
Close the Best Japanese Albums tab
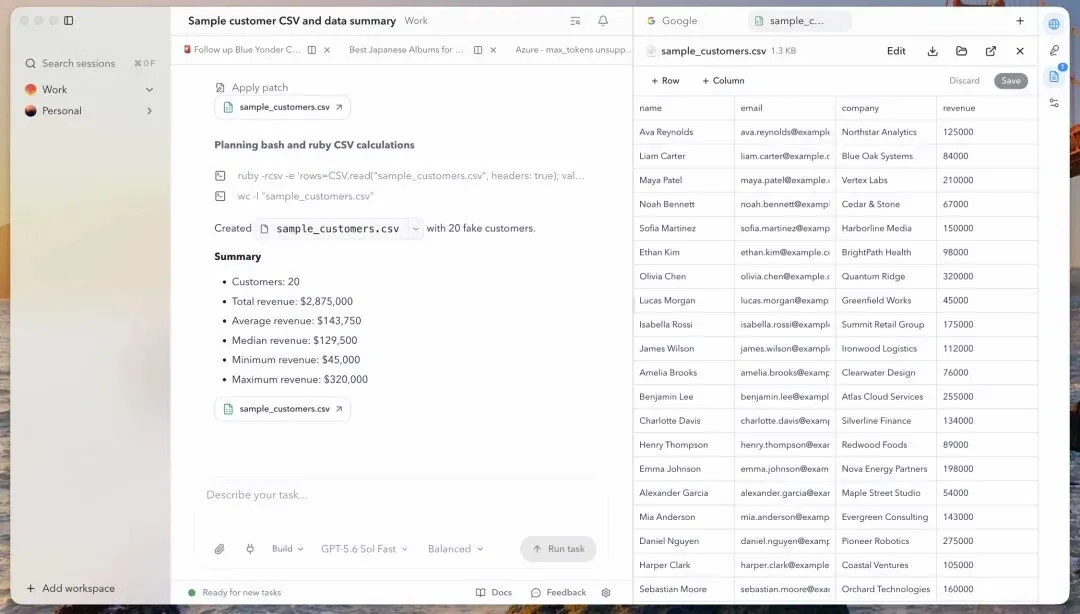tap(493, 50)
